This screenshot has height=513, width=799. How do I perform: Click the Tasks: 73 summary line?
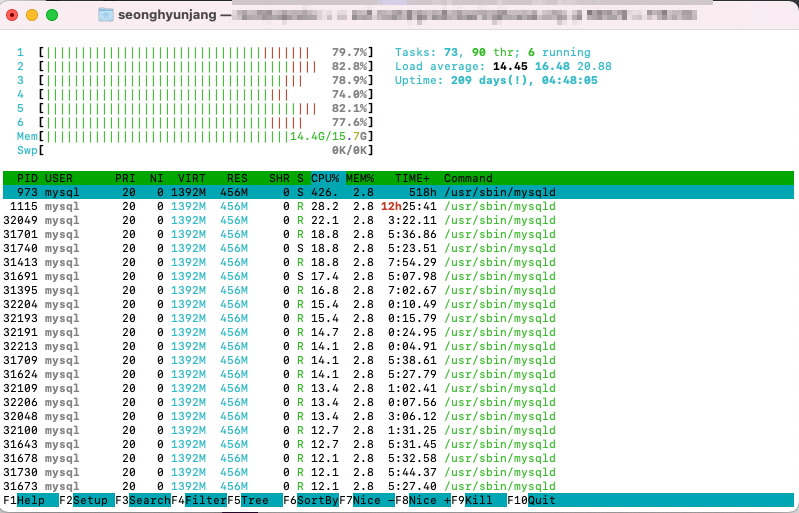point(493,52)
